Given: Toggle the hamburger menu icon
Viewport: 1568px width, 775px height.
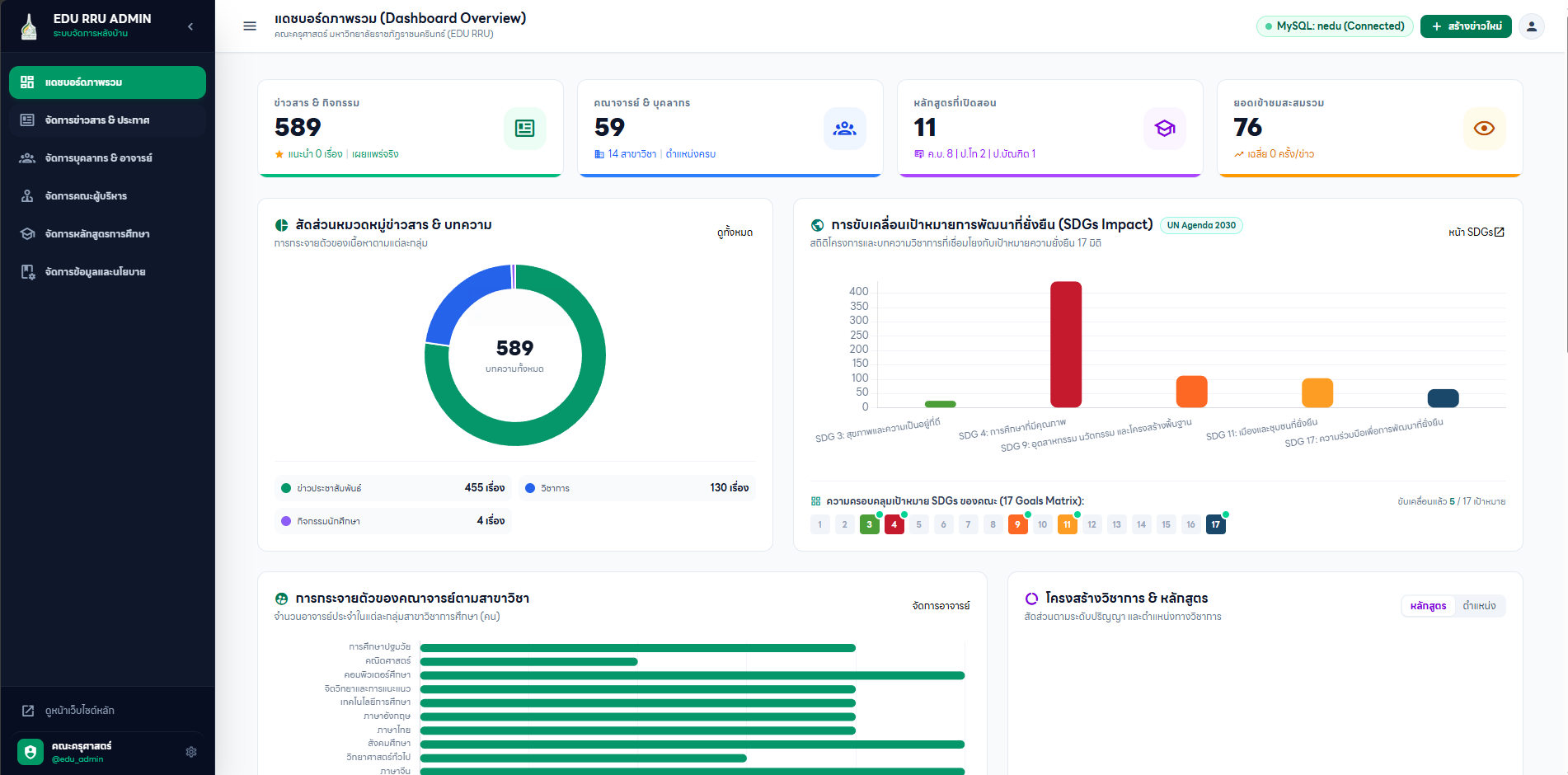Looking at the screenshot, I should click(x=250, y=26).
